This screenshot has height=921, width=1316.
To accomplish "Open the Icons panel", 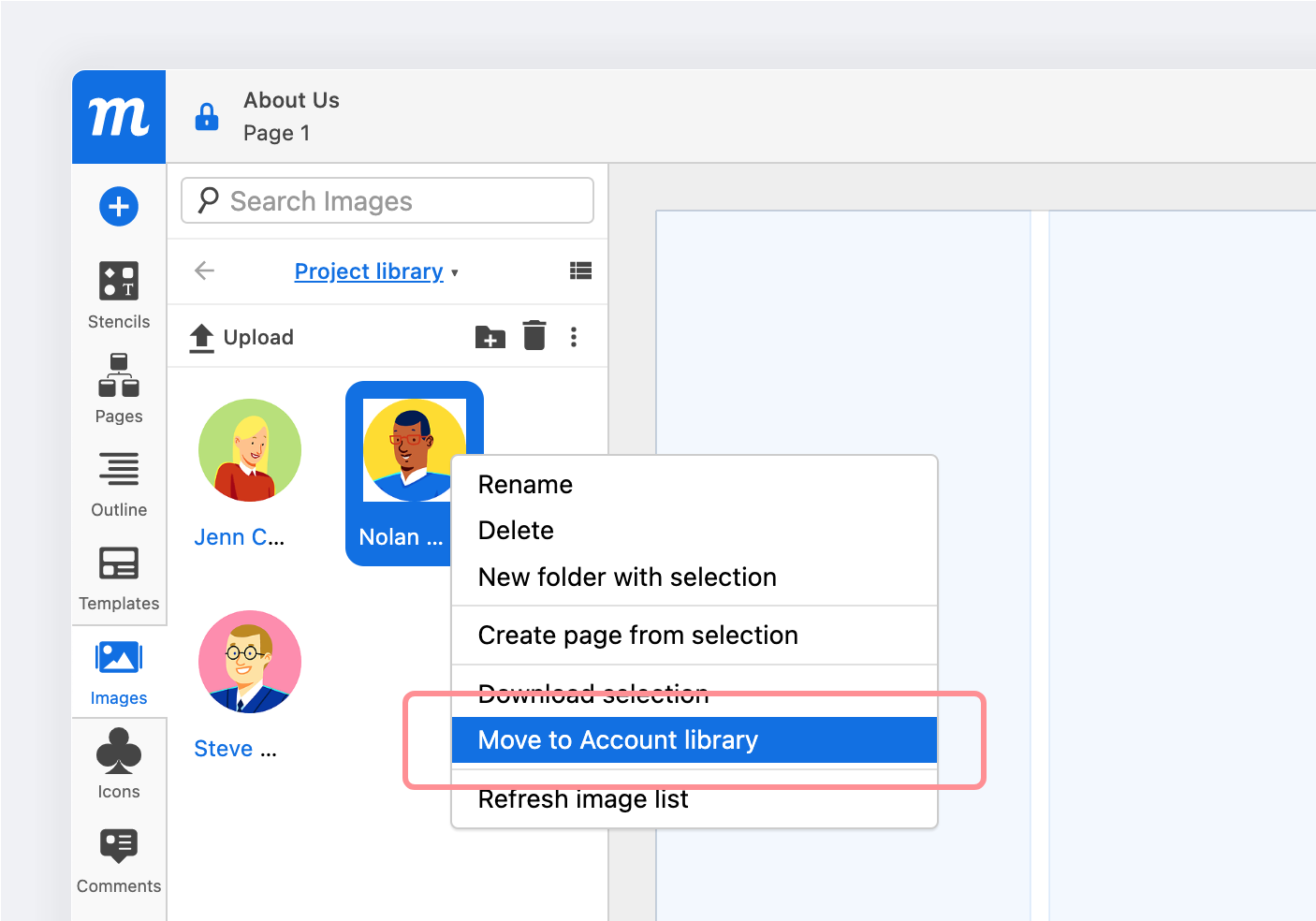I will [118, 765].
